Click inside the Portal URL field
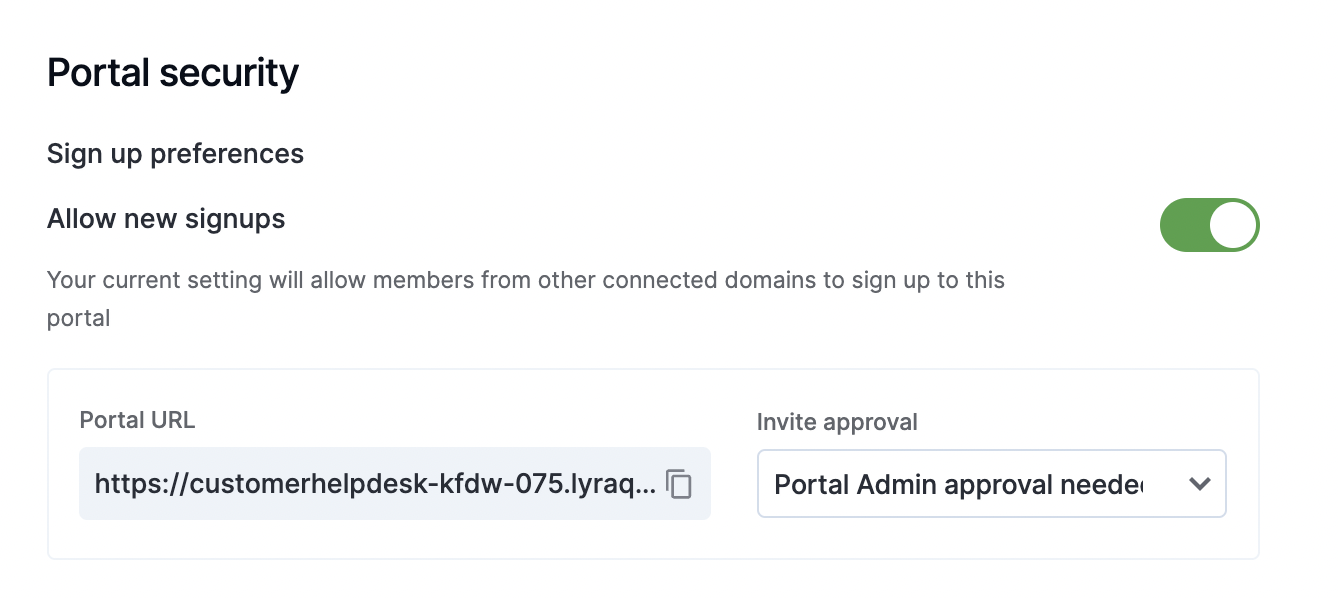 (395, 484)
